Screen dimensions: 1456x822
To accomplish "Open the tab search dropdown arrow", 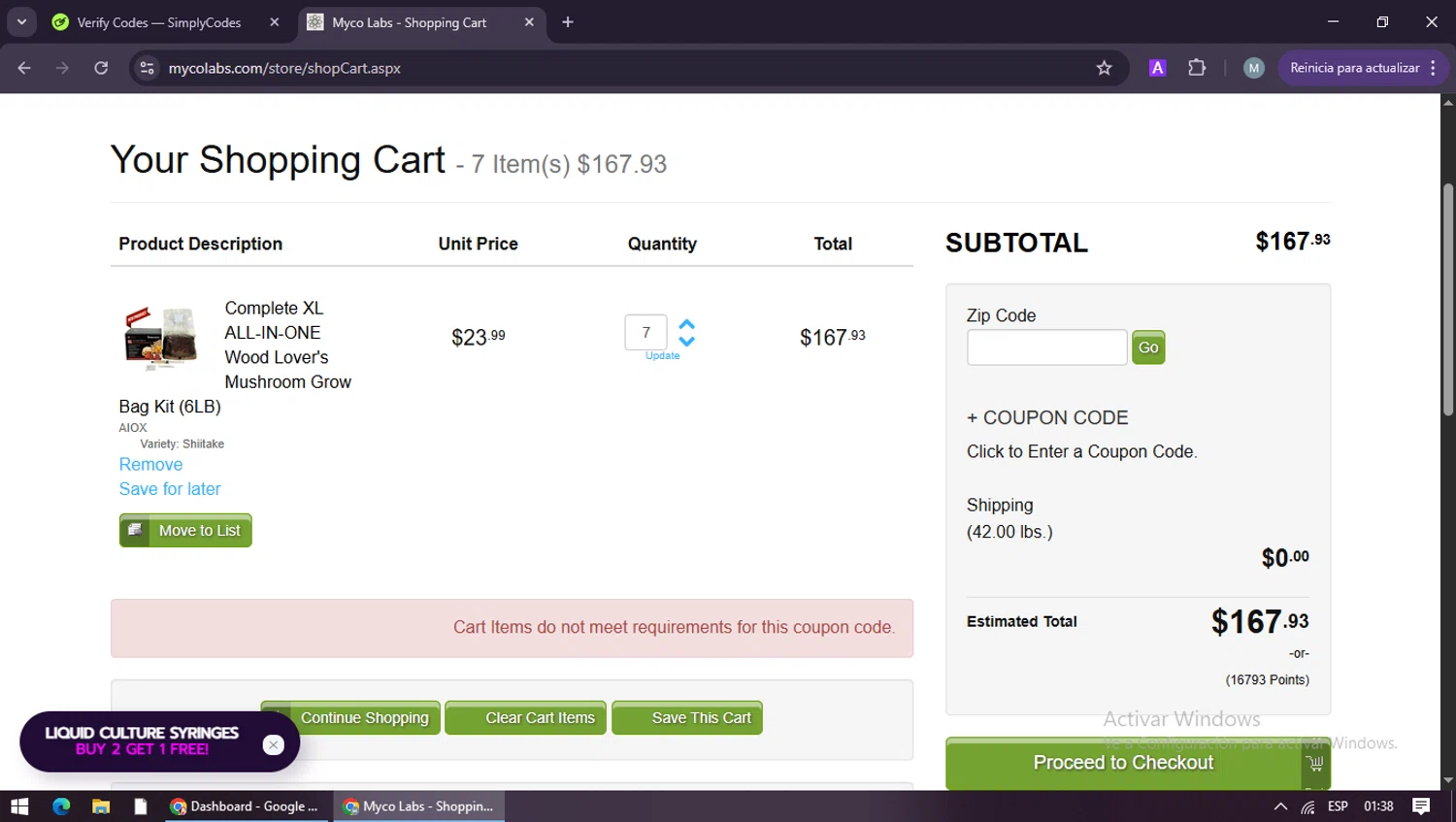I will point(21,21).
